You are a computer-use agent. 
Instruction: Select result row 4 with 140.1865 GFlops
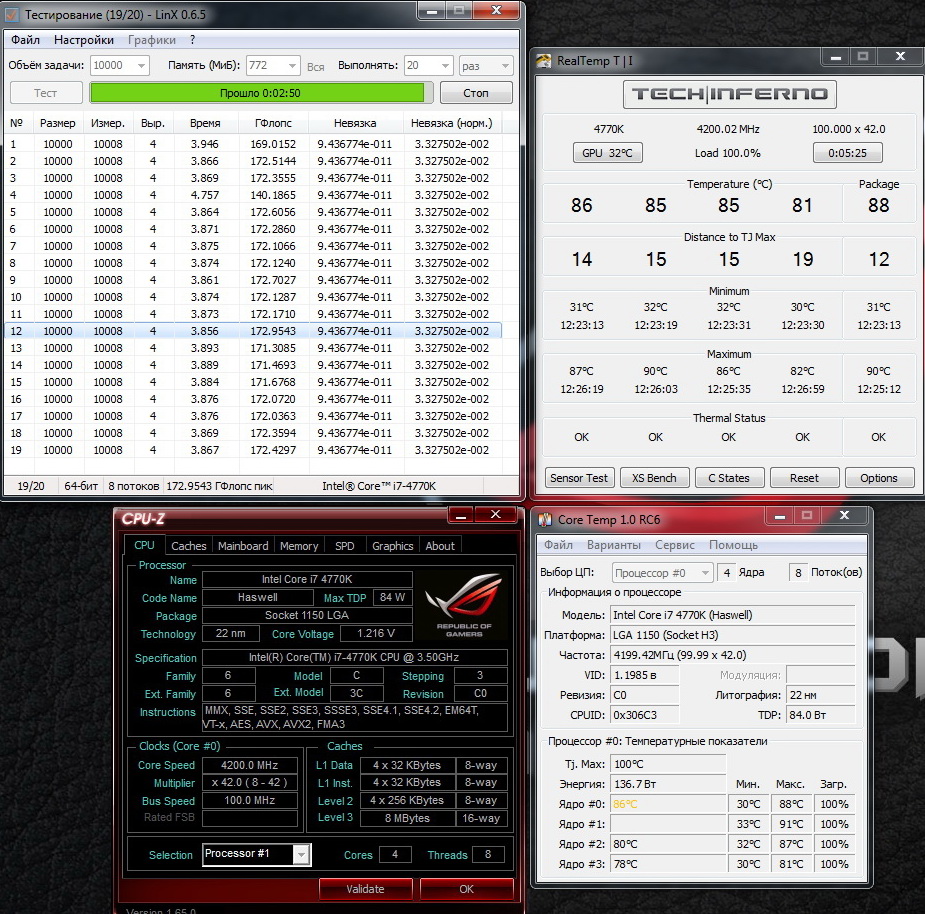coord(252,195)
